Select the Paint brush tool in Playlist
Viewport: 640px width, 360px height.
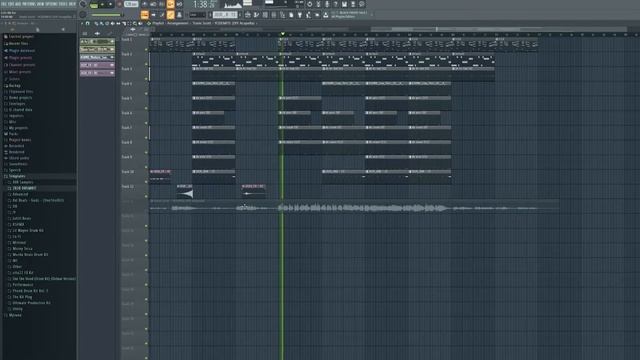point(102,23)
